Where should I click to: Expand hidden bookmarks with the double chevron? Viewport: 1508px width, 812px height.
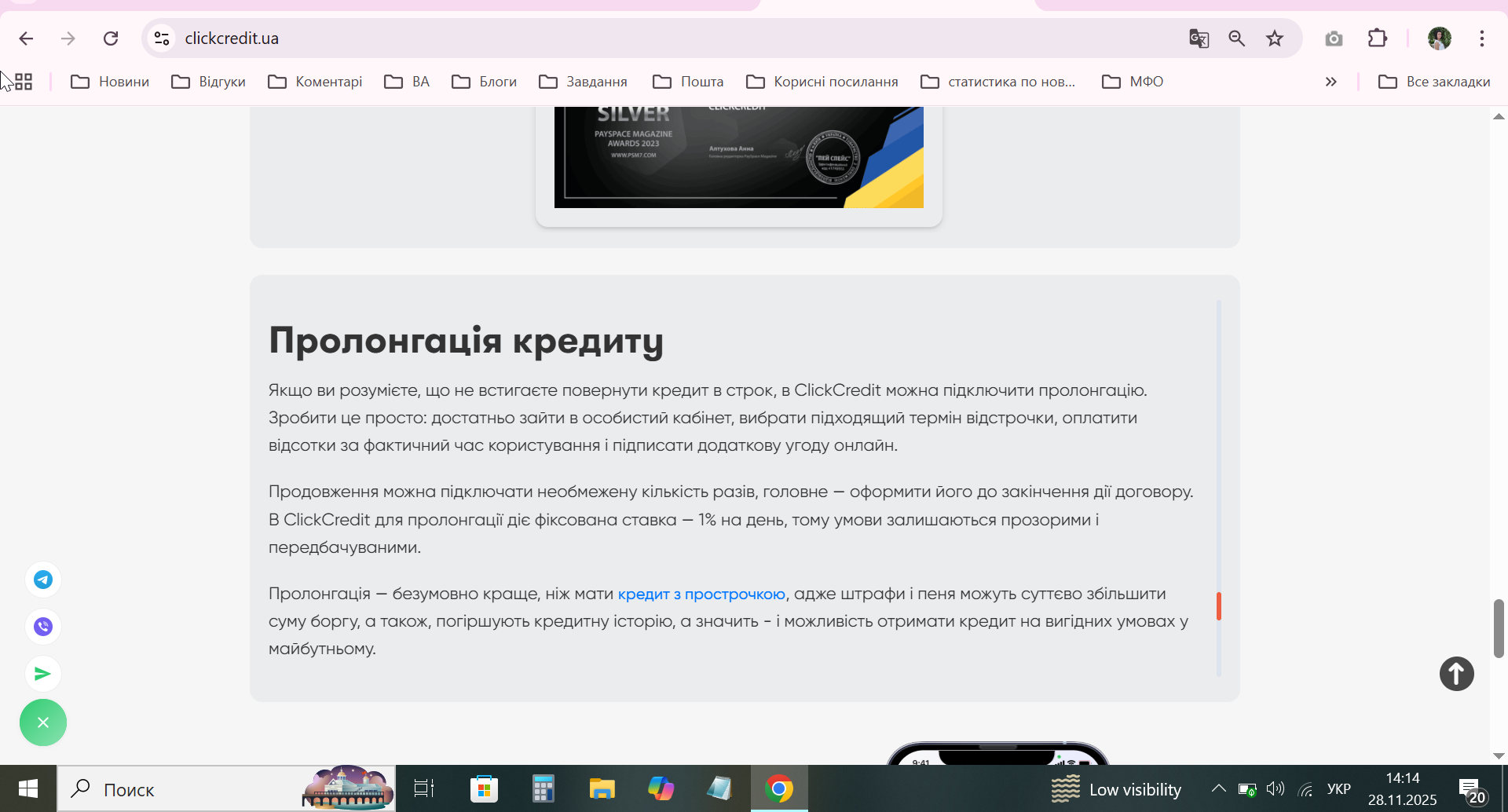pyautogui.click(x=1330, y=82)
